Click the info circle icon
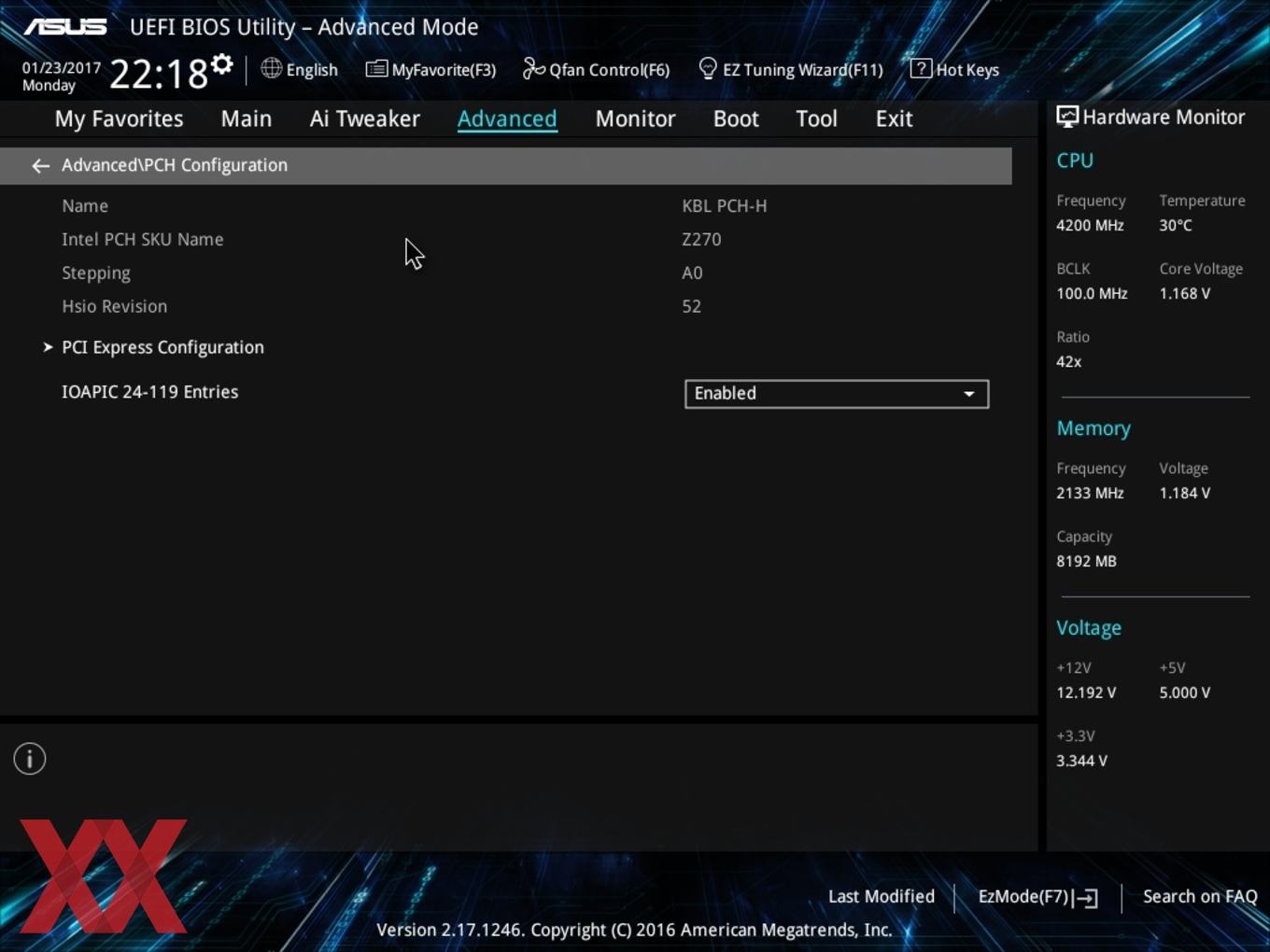 (x=30, y=759)
